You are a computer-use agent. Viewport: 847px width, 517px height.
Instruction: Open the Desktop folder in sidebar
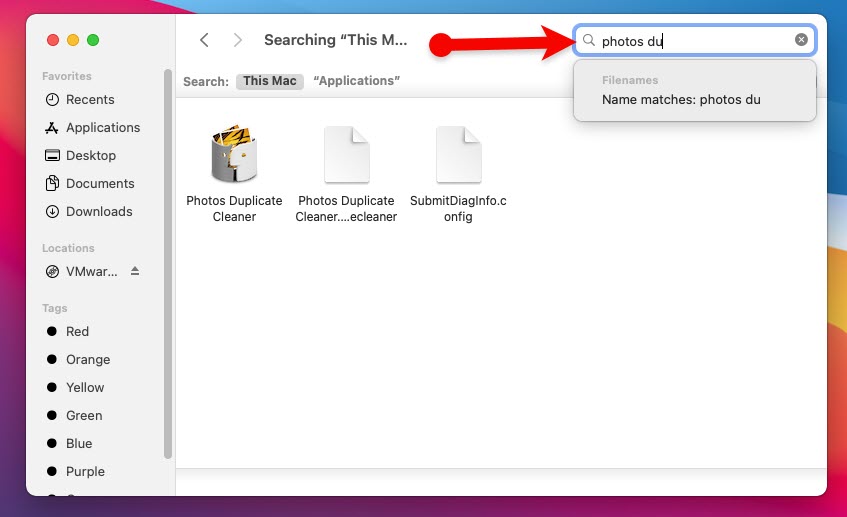tap(90, 156)
